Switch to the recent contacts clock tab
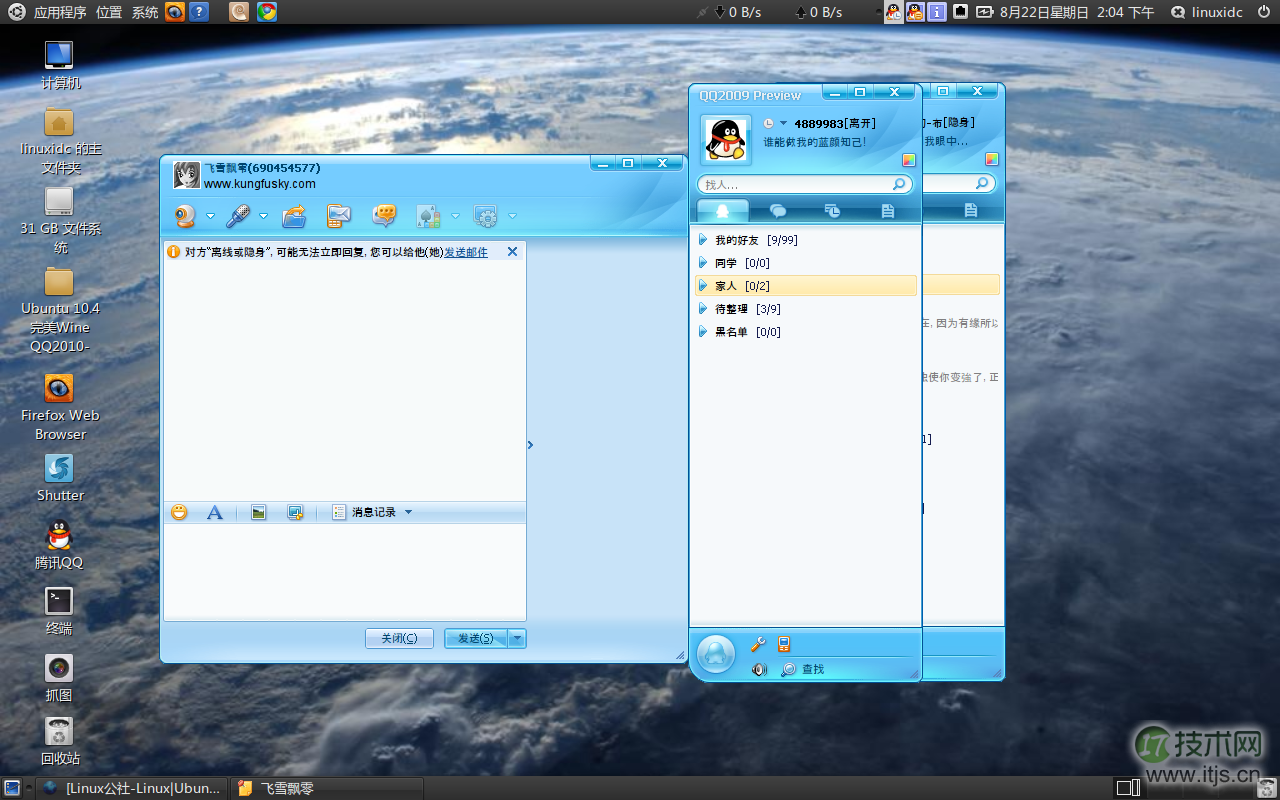Screen dimensions: 1280x800 tap(832, 210)
